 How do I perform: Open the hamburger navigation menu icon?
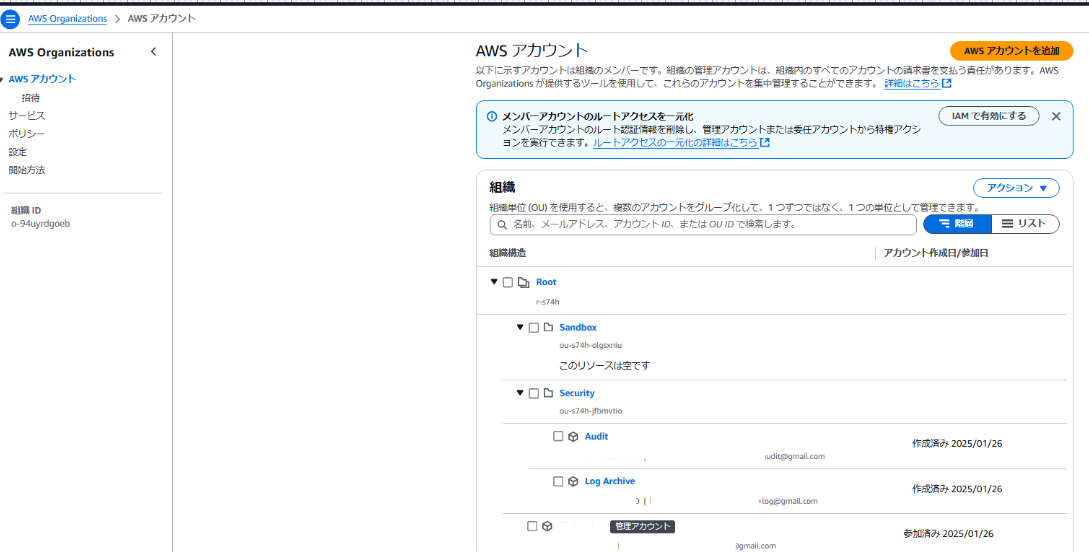pyautogui.click(x=10, y=19)
